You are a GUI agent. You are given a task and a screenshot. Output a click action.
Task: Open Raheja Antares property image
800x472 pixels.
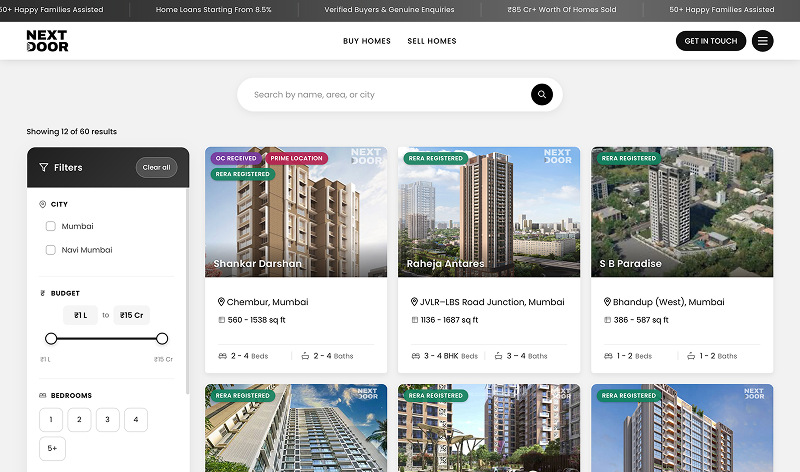[x=489, y=212]
